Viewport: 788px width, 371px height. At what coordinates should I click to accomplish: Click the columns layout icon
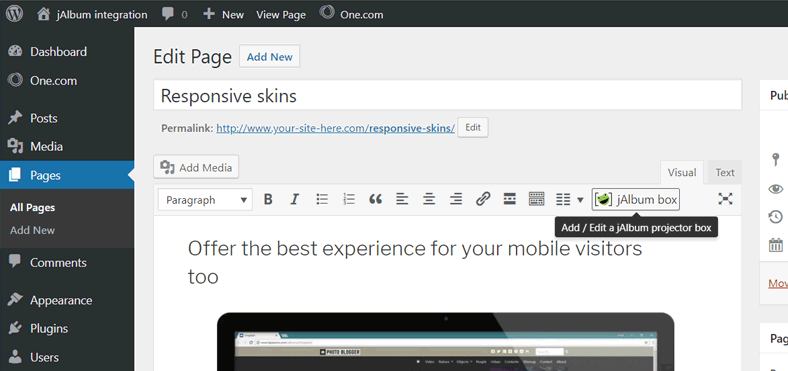tap(563, 200)
